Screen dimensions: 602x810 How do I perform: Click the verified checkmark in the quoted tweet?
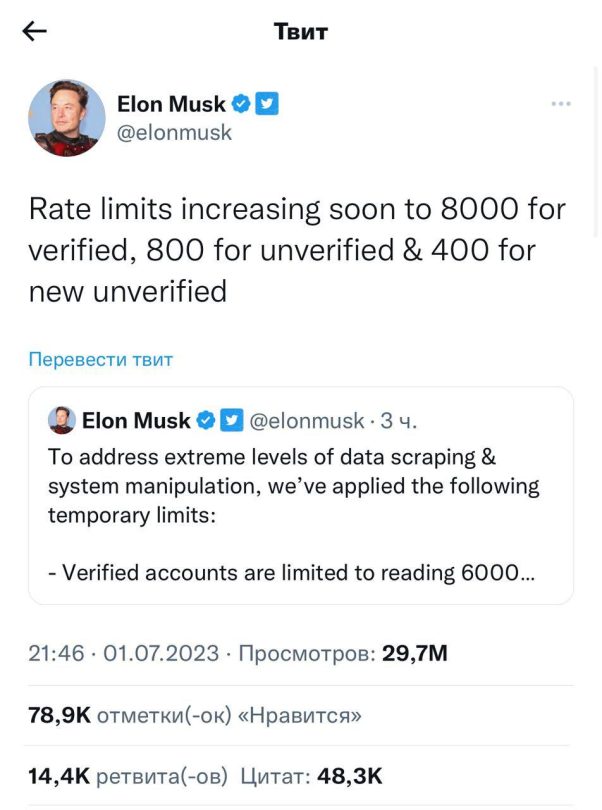[x=206, y=421]
